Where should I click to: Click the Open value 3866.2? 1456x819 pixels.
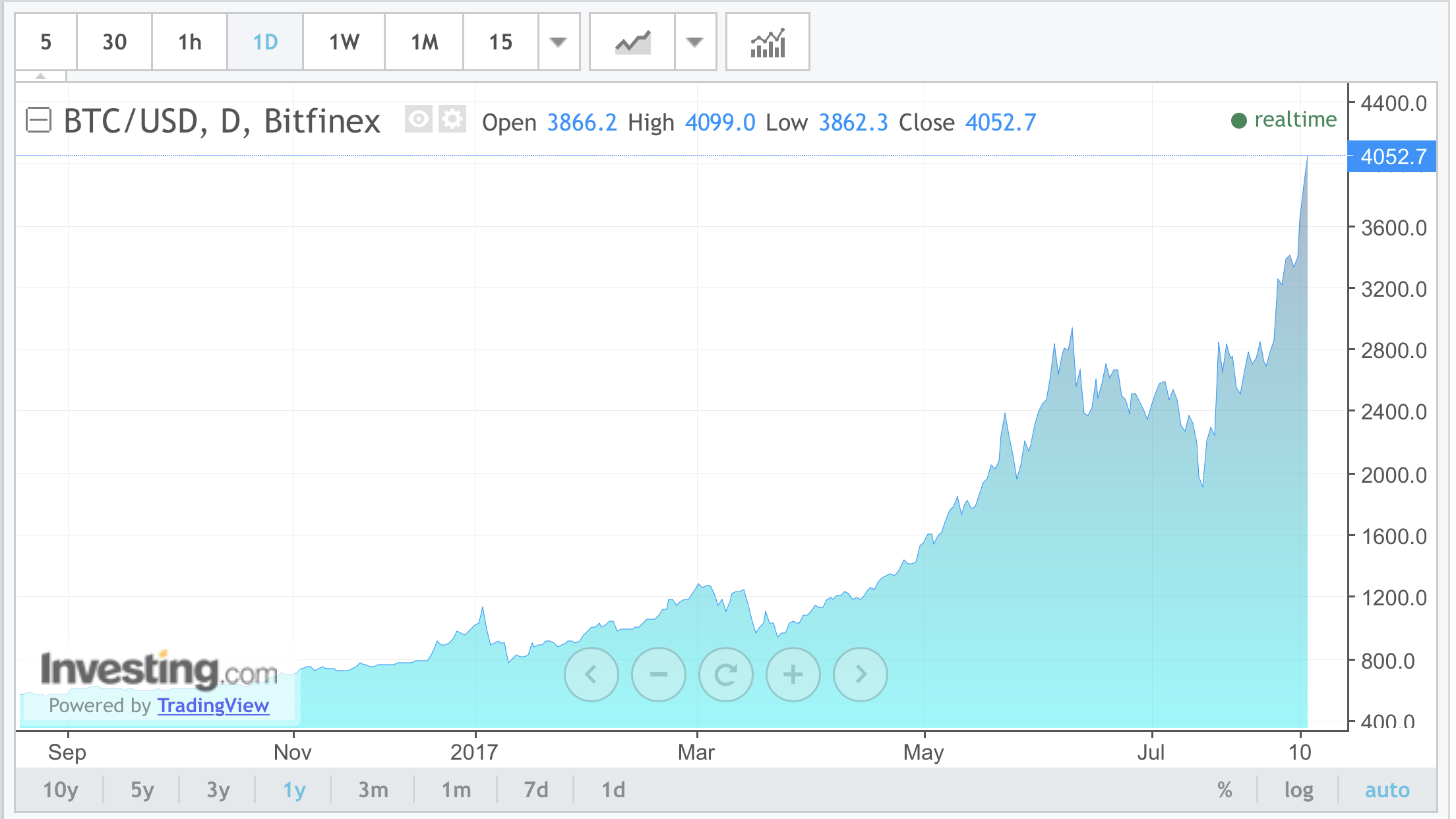click(x=582, y=122)
